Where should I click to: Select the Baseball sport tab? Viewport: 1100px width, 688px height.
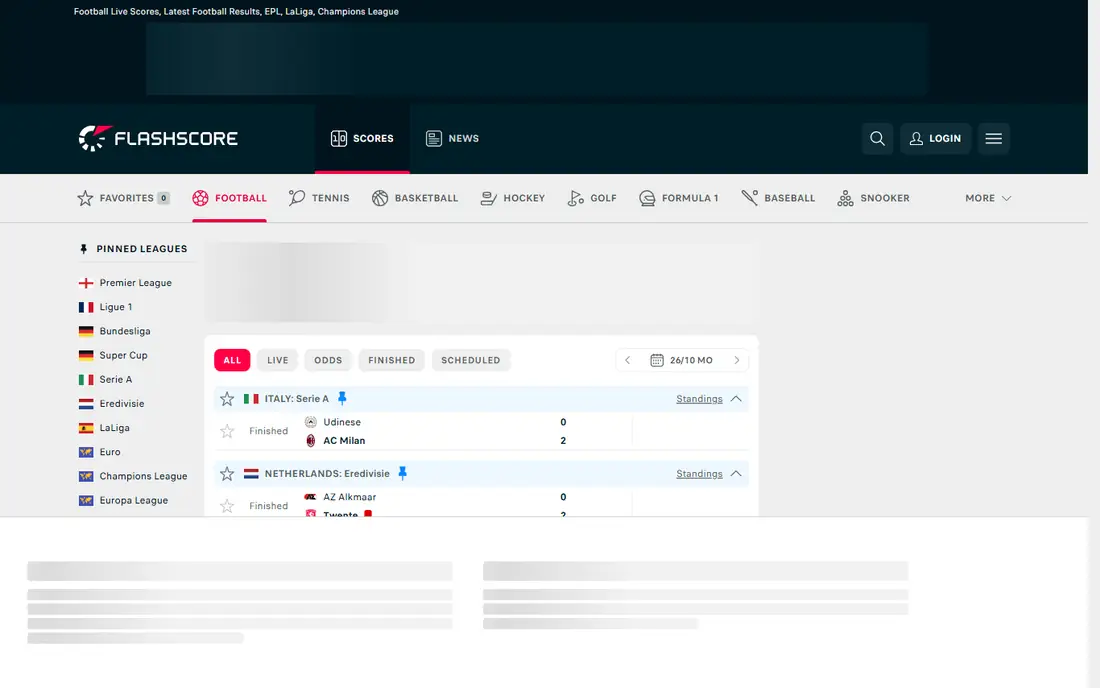point(778,198)
